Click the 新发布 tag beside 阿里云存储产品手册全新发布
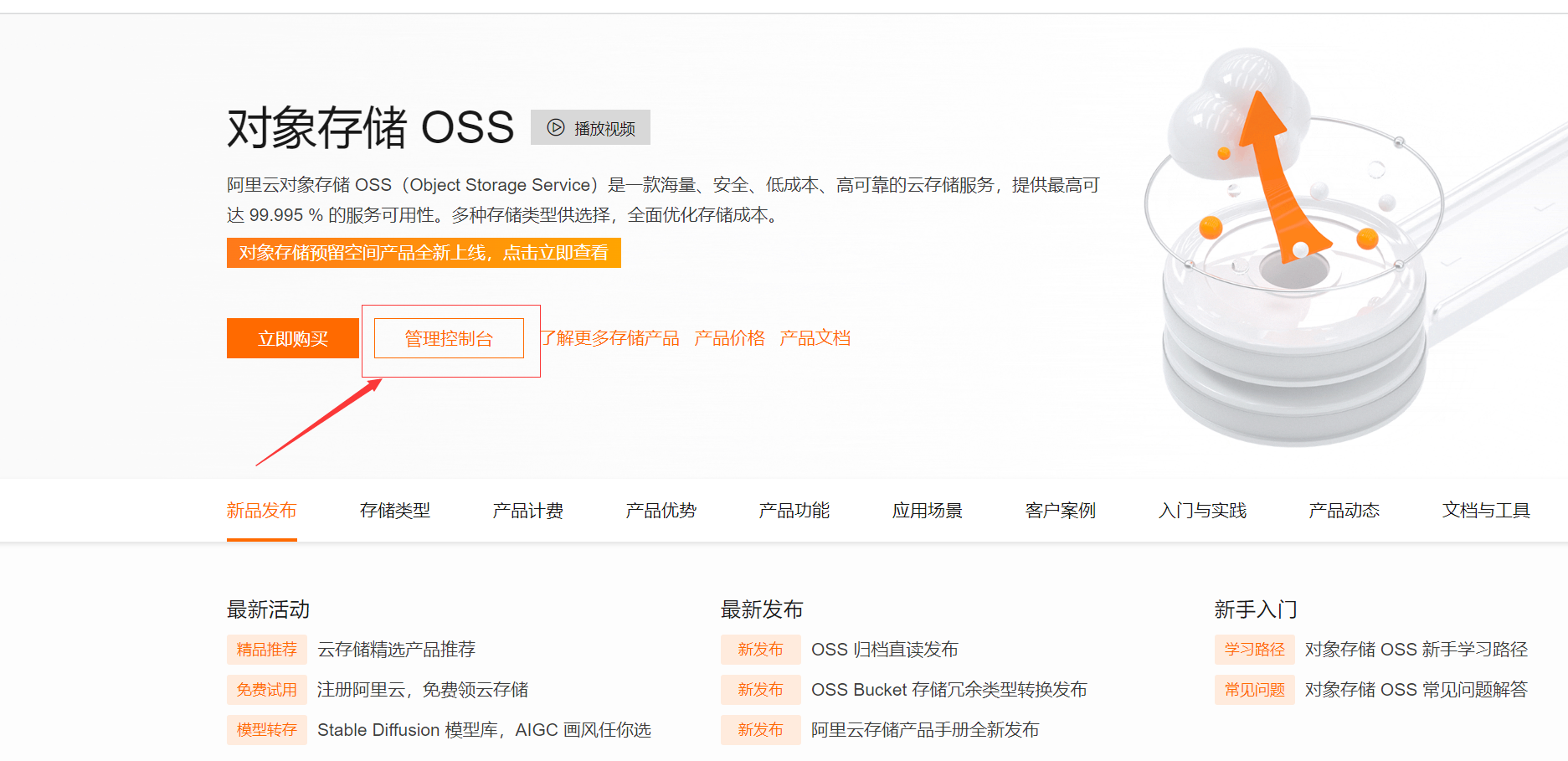 (760, 729)
